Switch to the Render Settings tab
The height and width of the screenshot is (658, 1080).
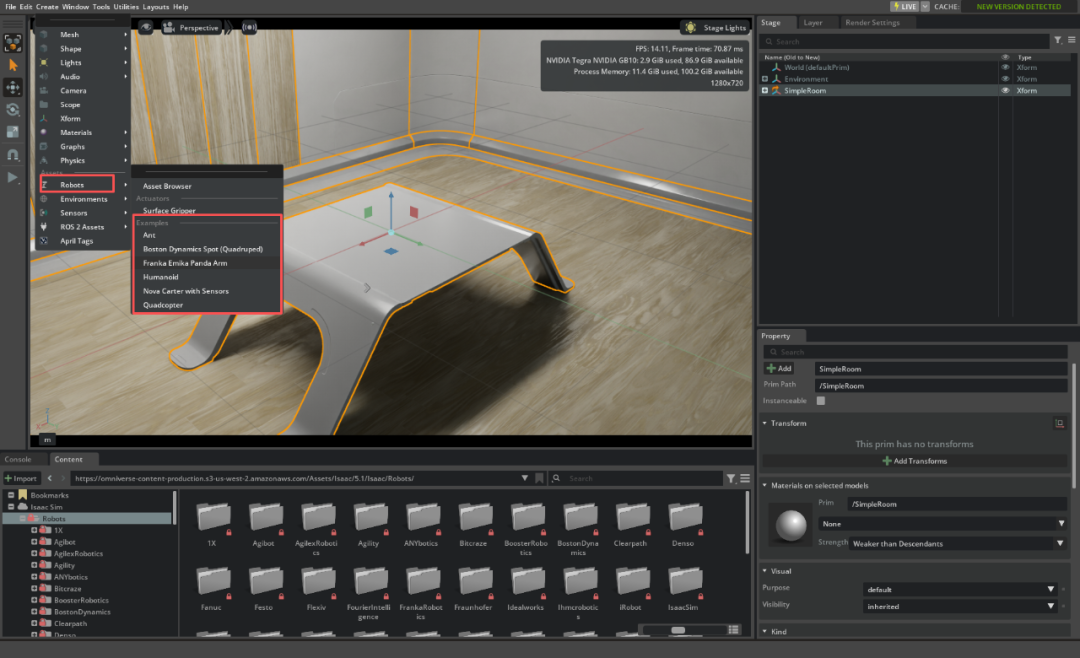click(x=872, y=23)
